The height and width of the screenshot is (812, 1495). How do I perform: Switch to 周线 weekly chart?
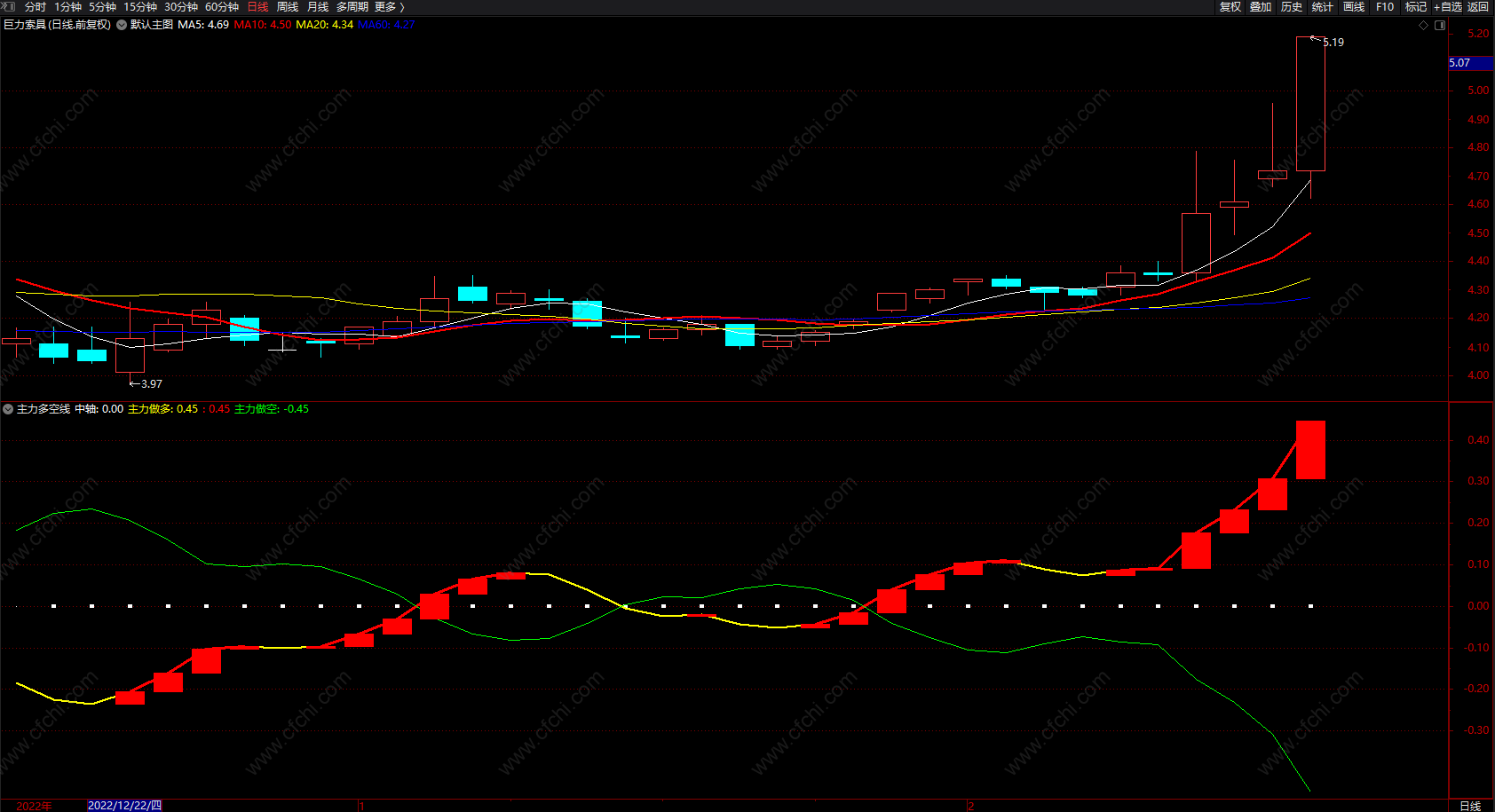288,7
